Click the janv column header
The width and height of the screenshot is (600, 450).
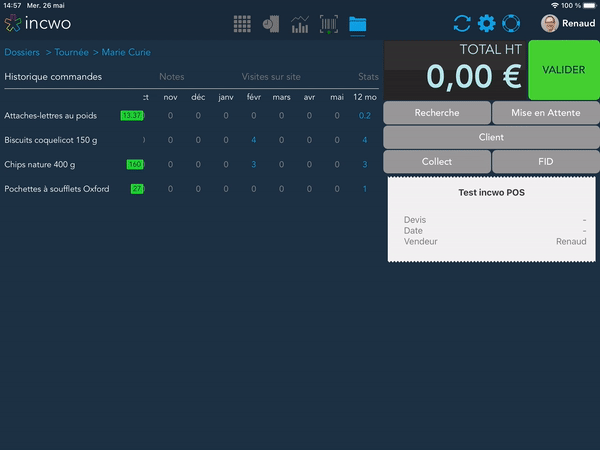pos(226,97)
